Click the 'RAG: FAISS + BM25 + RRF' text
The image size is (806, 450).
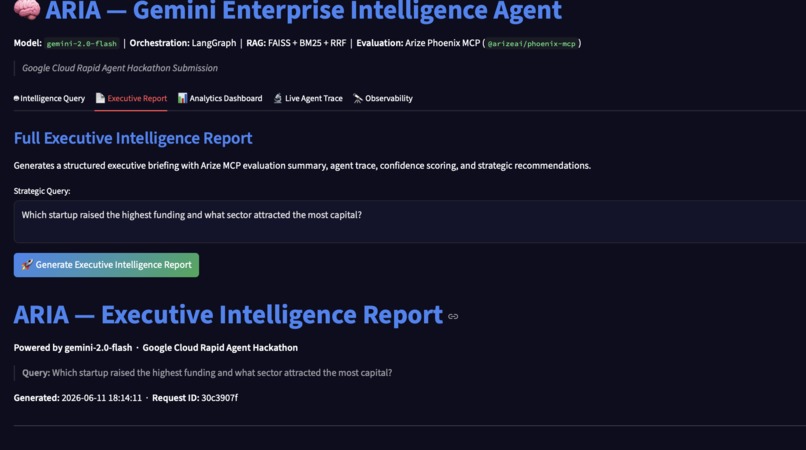point(296,43)
